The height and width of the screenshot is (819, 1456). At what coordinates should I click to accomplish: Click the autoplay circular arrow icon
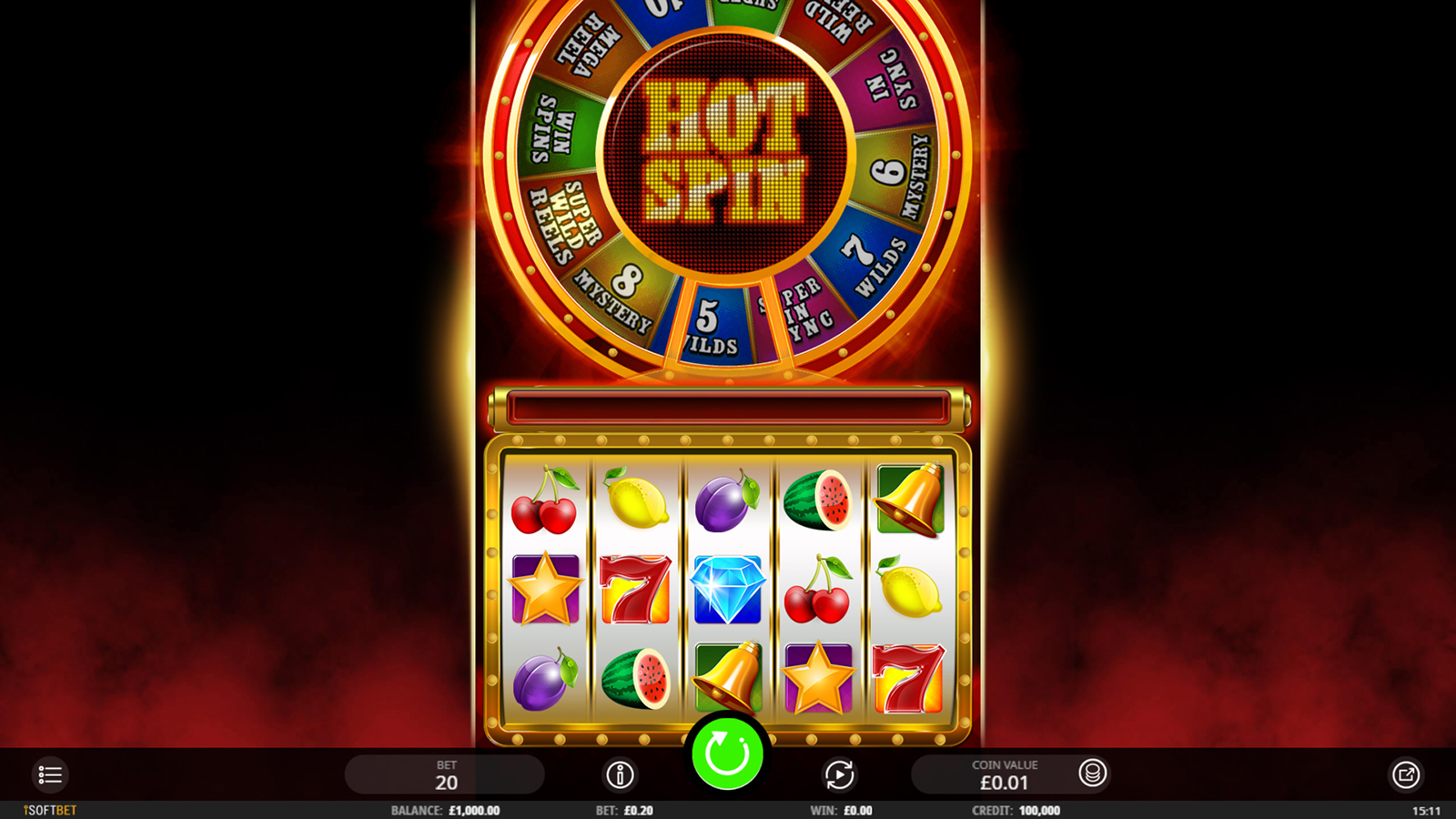pos(839,774)
